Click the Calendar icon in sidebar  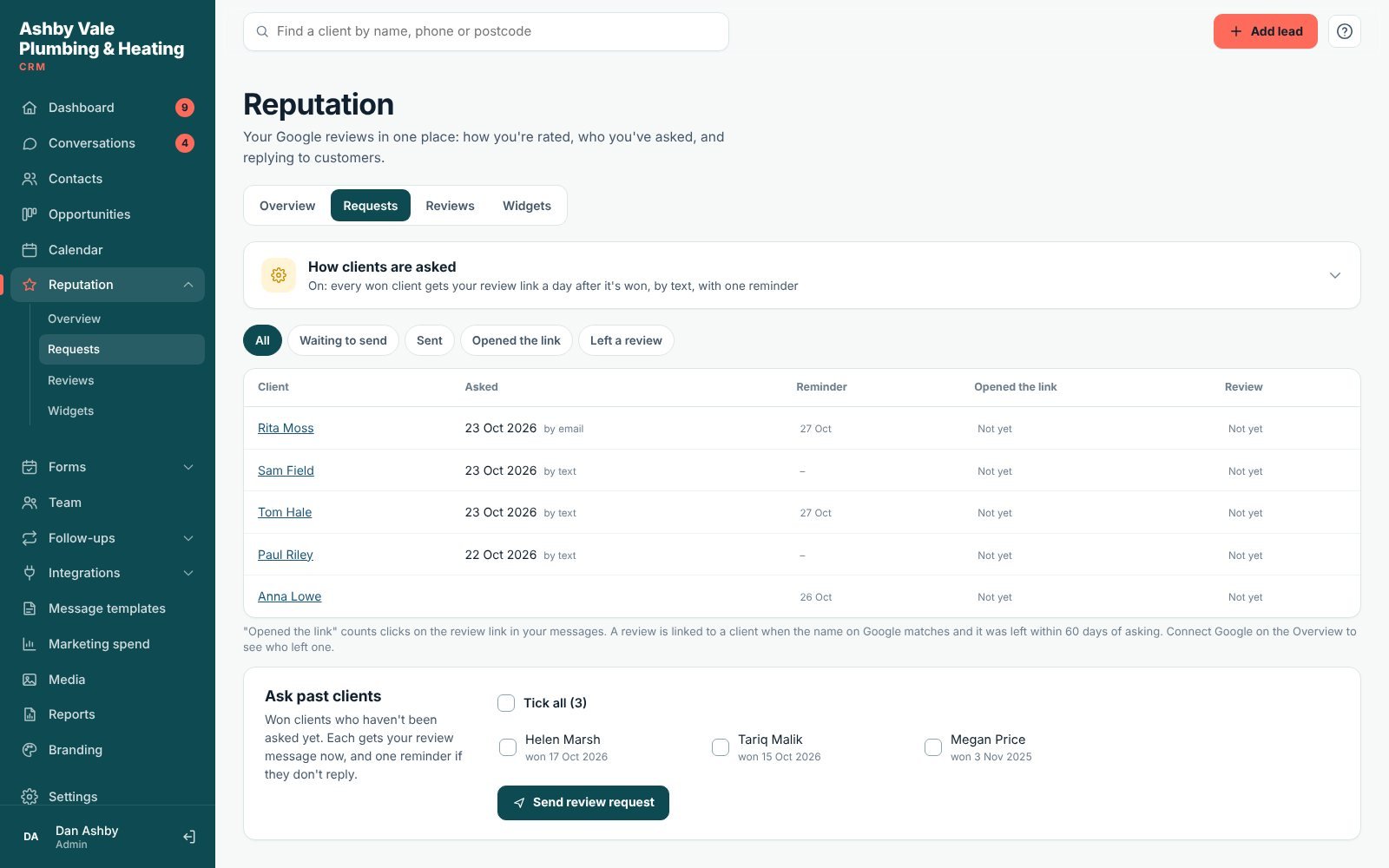tap(30, 250)
